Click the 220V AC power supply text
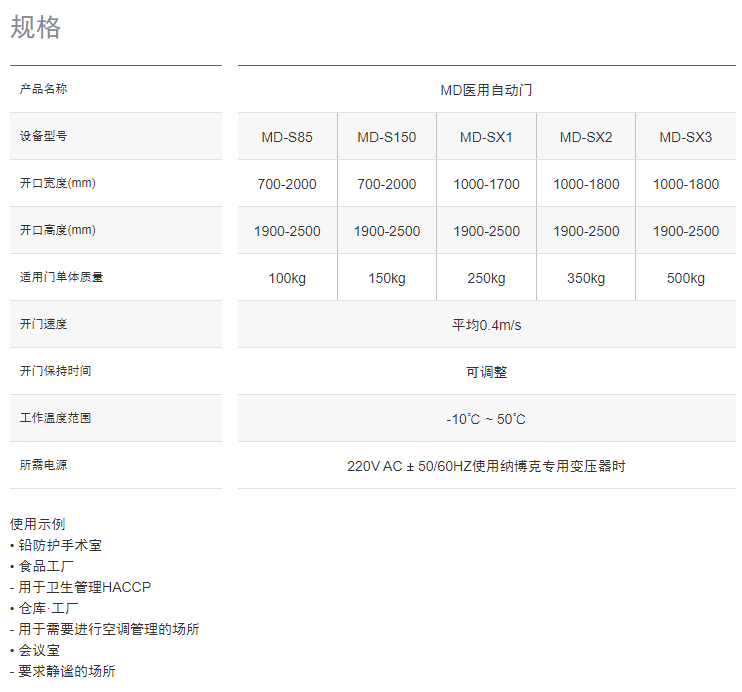This screenshot has height=692, width=742. 486,466
